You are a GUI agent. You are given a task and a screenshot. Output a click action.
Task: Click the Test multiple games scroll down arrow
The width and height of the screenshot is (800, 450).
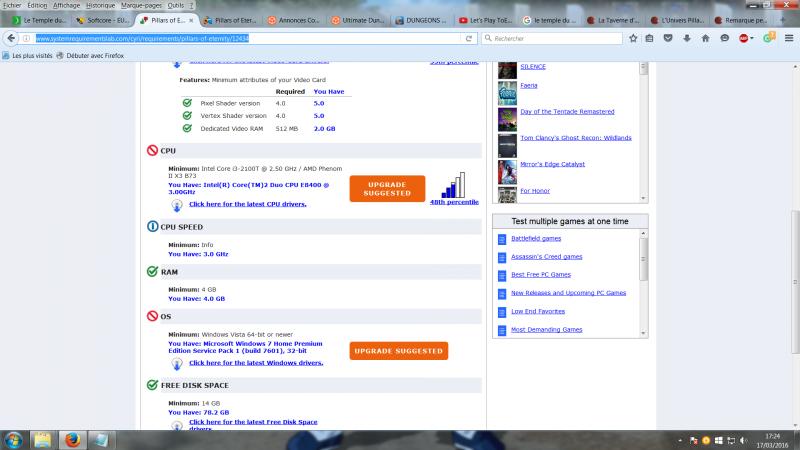[x=643, y=333]
